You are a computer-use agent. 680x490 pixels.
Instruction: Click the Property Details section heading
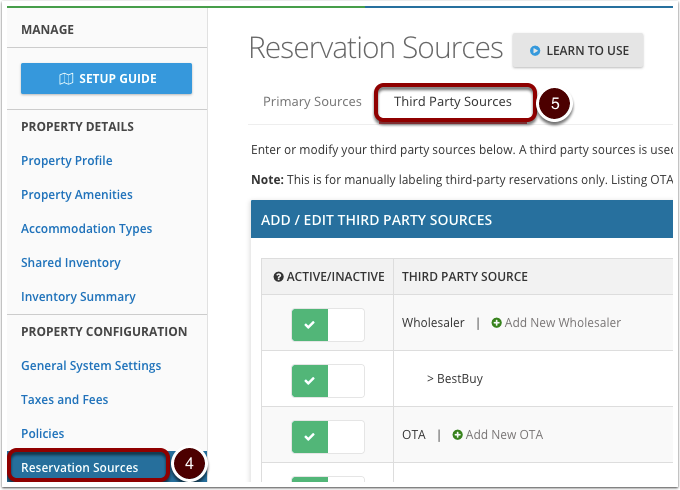[x=78, y=127]
